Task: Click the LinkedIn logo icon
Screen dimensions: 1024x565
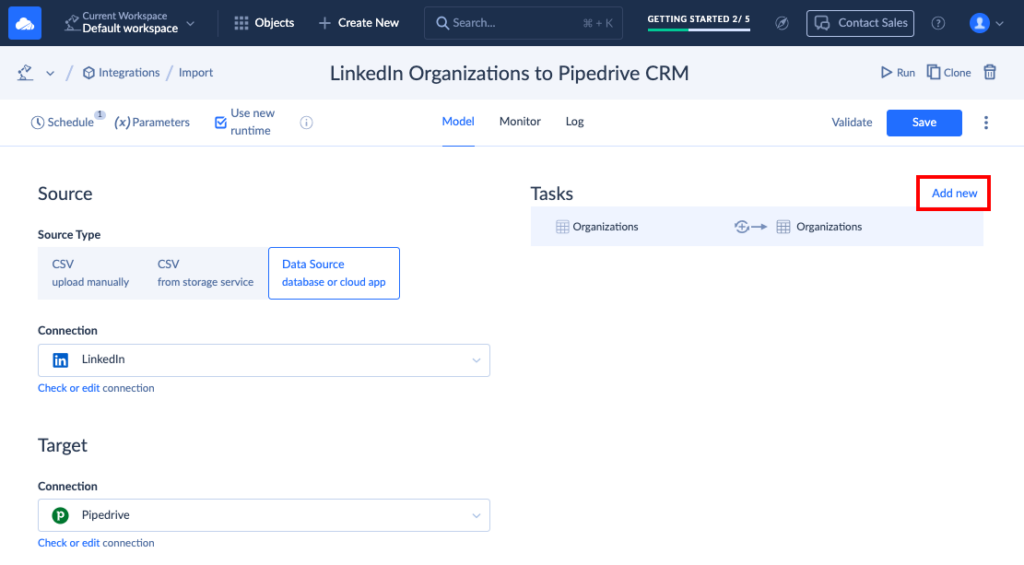Action: coord(60,360)
